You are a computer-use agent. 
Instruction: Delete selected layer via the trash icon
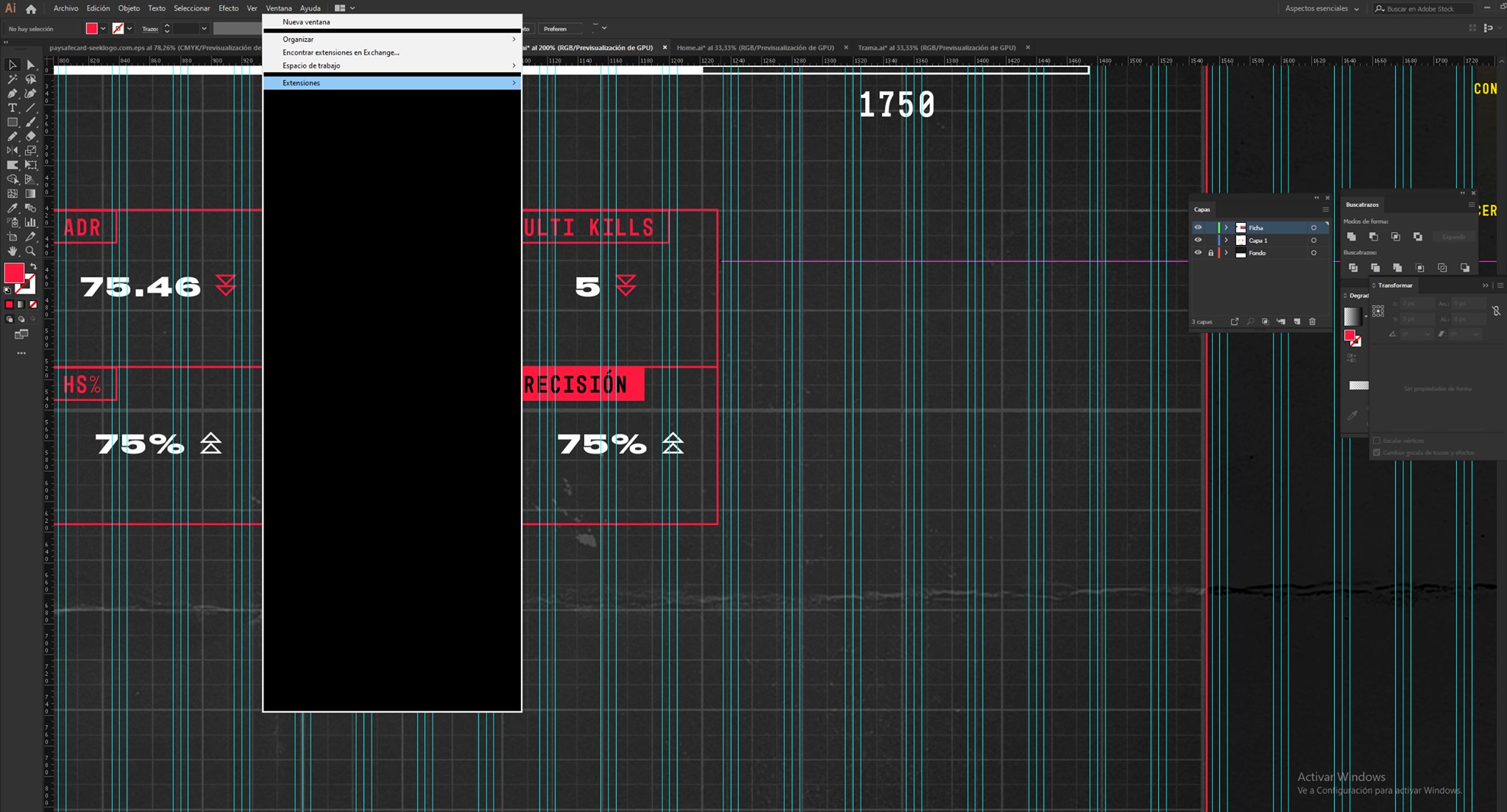(x=1312, y=322)
